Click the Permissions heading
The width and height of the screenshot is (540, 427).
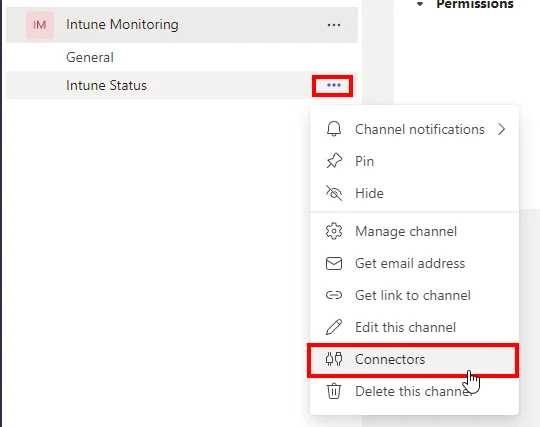click(475, 4)
